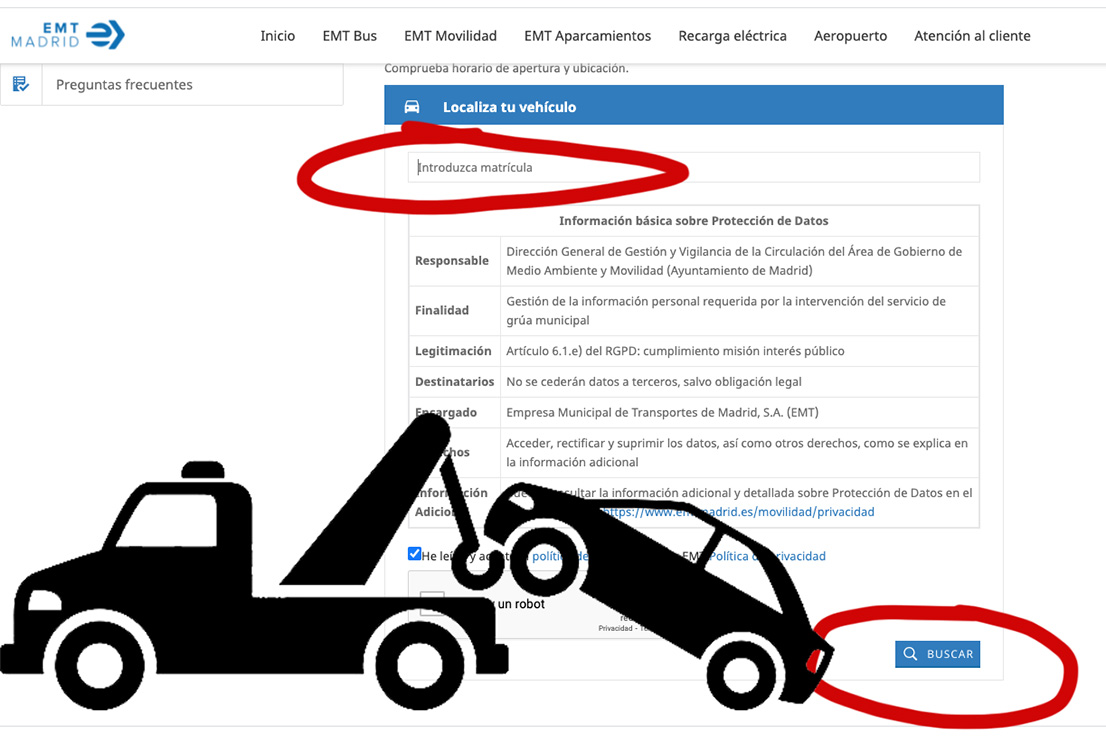This screenshot has height=742, width=1106.
Task: Click the magnifier icon in the Buscar button
Action: (910, 654)
